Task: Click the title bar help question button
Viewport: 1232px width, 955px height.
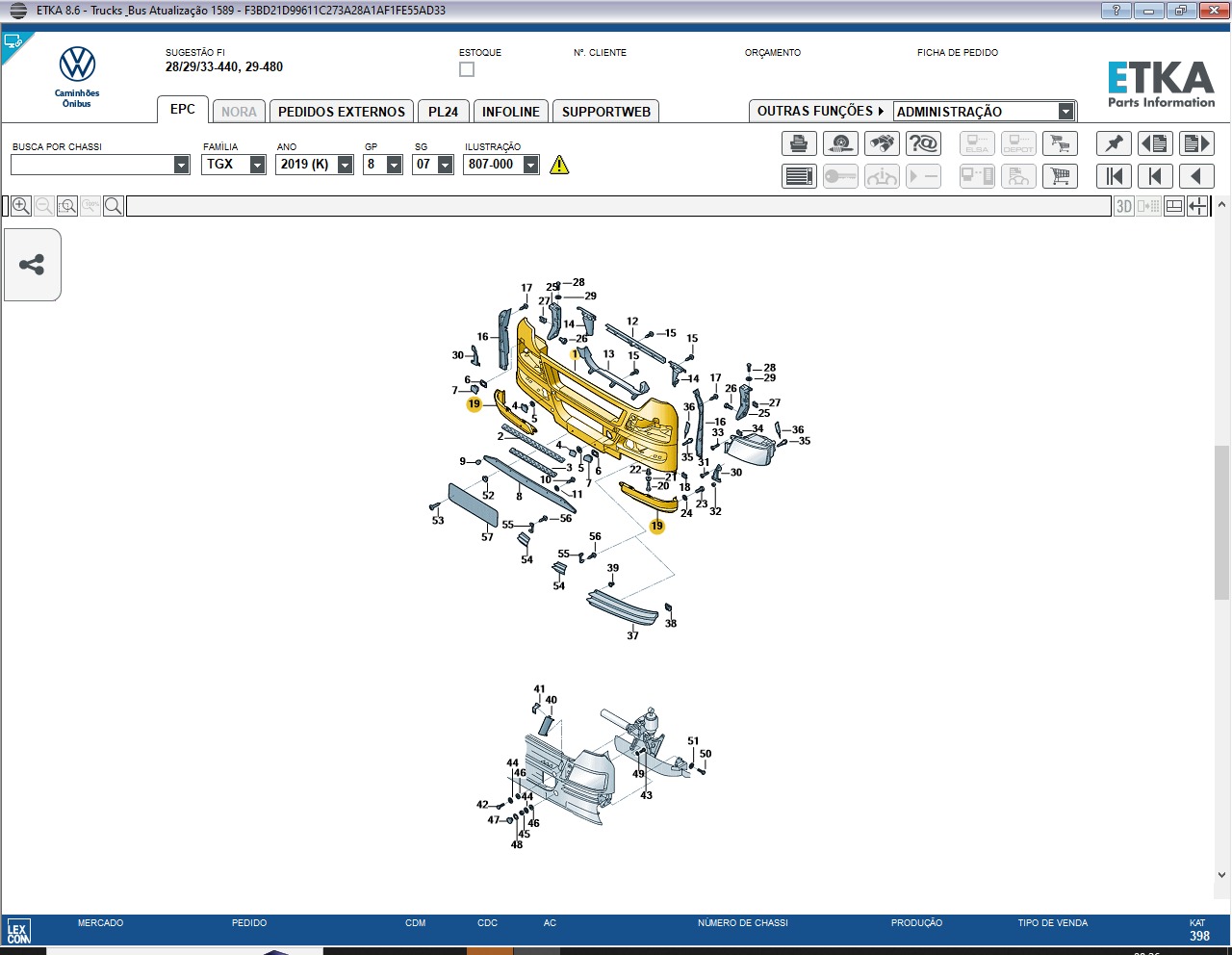Action: (1116, 11)
